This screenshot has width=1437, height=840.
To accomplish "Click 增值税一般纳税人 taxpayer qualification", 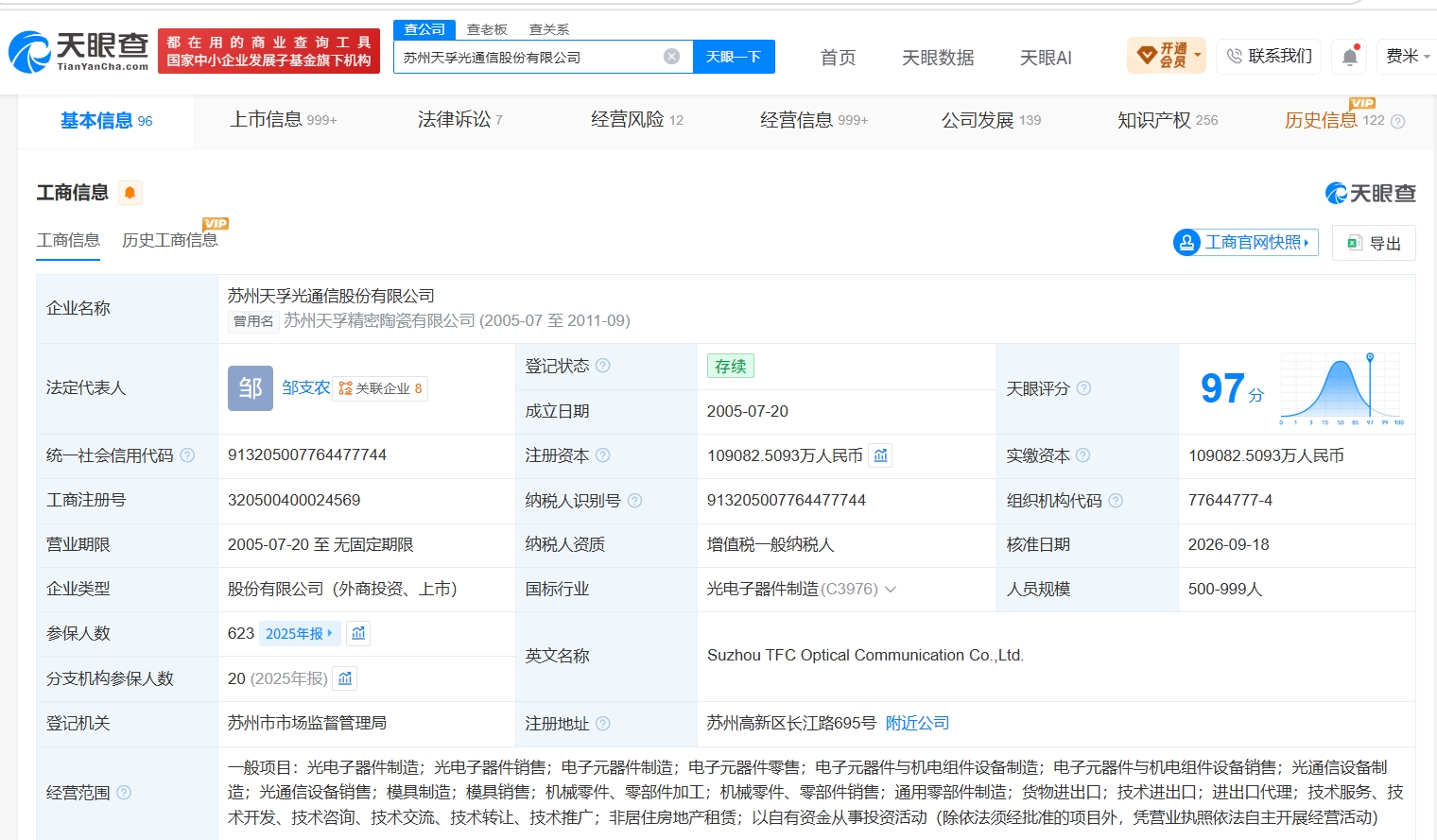I will 770,545.
